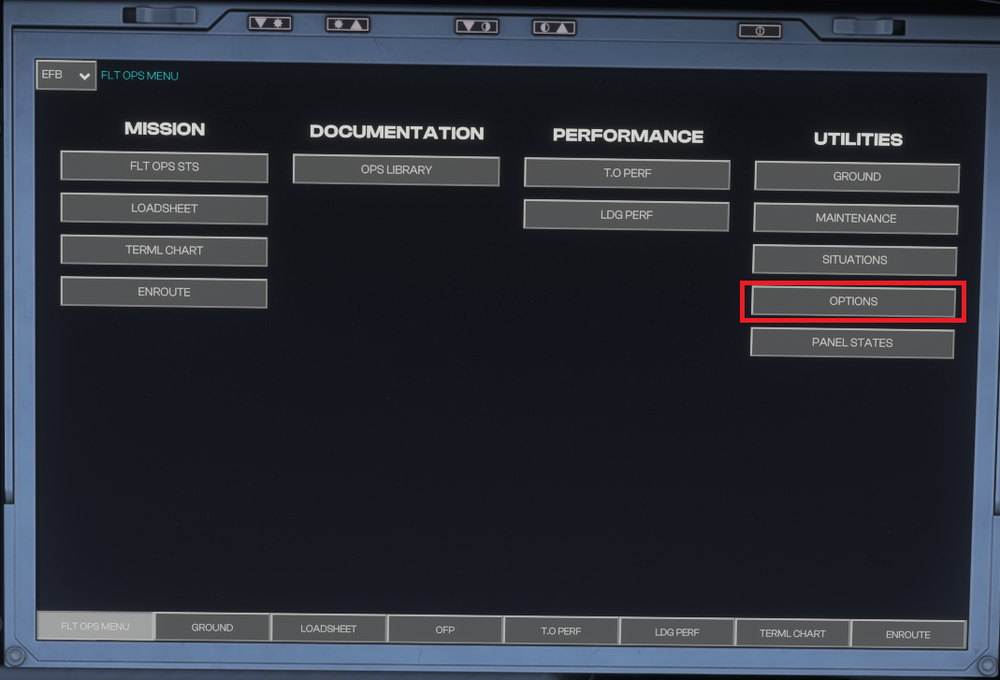Open the FLT OPS STS page
Image resolution: width=1000 pixels, height=680 pixels.
pos(164,167)
